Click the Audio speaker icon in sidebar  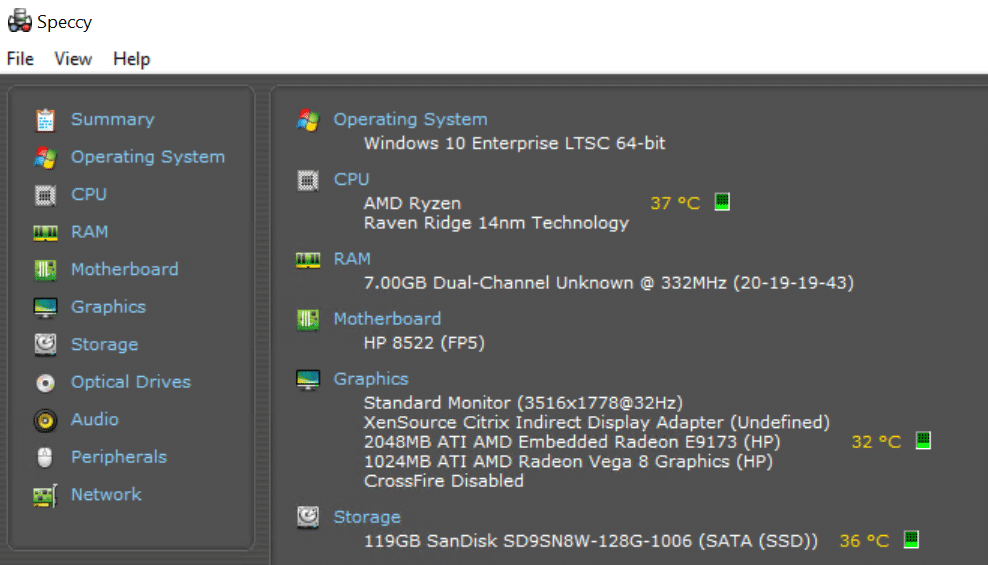tap(45, 420)
